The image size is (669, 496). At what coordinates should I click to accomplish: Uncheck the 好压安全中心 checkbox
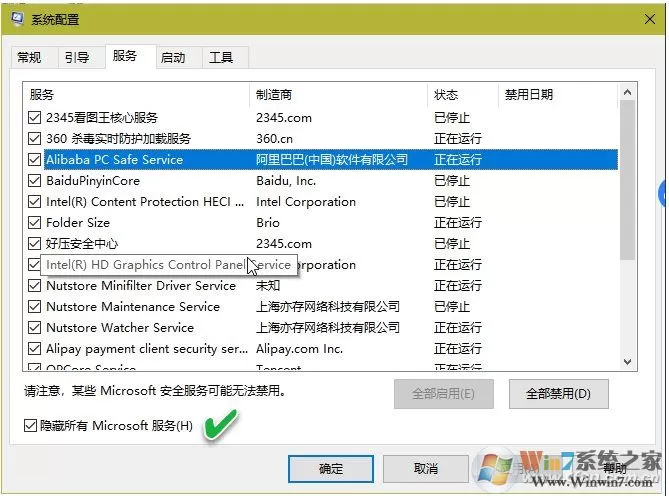pos(34,244)
